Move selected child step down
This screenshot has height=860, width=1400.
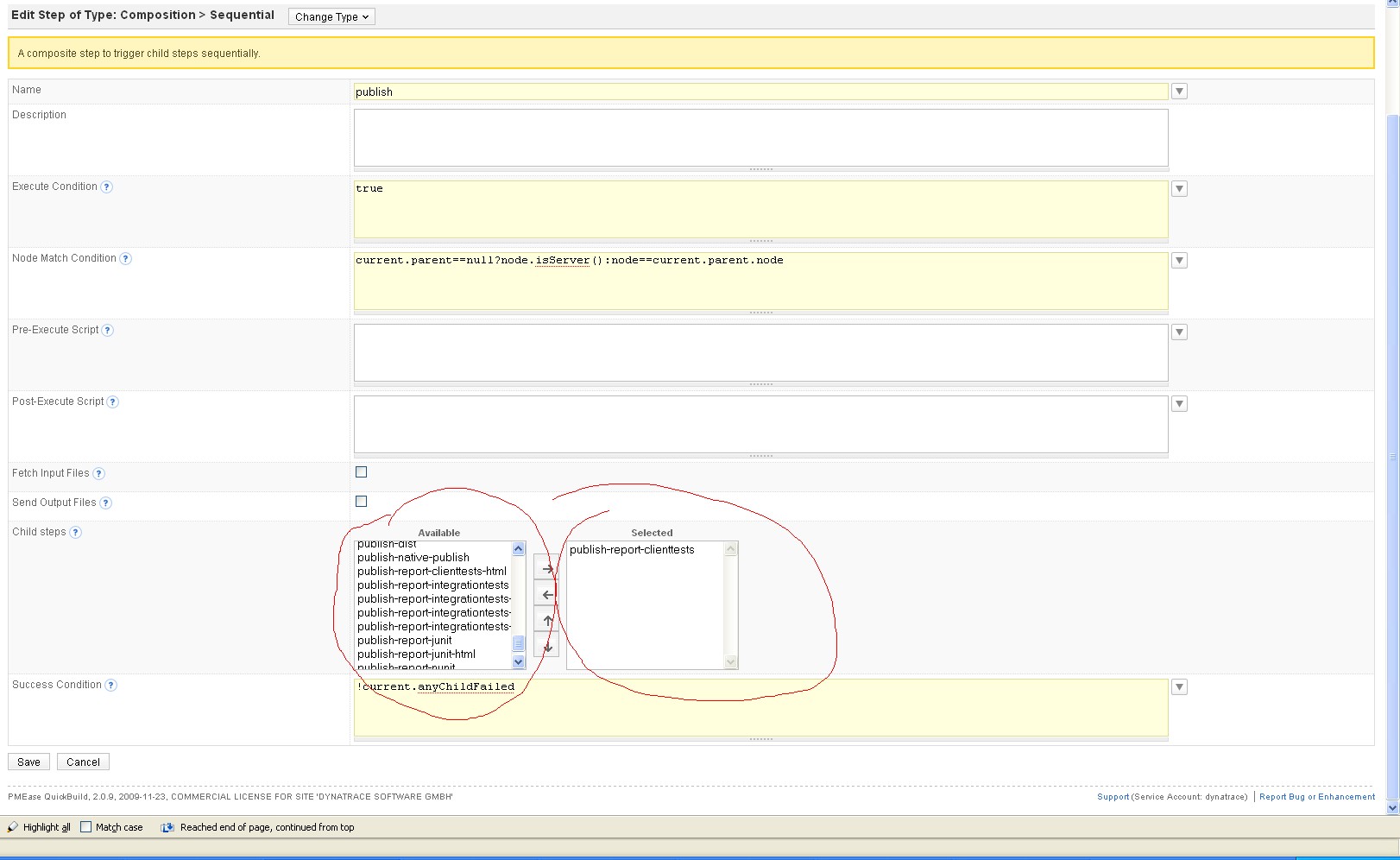[546, 646]
